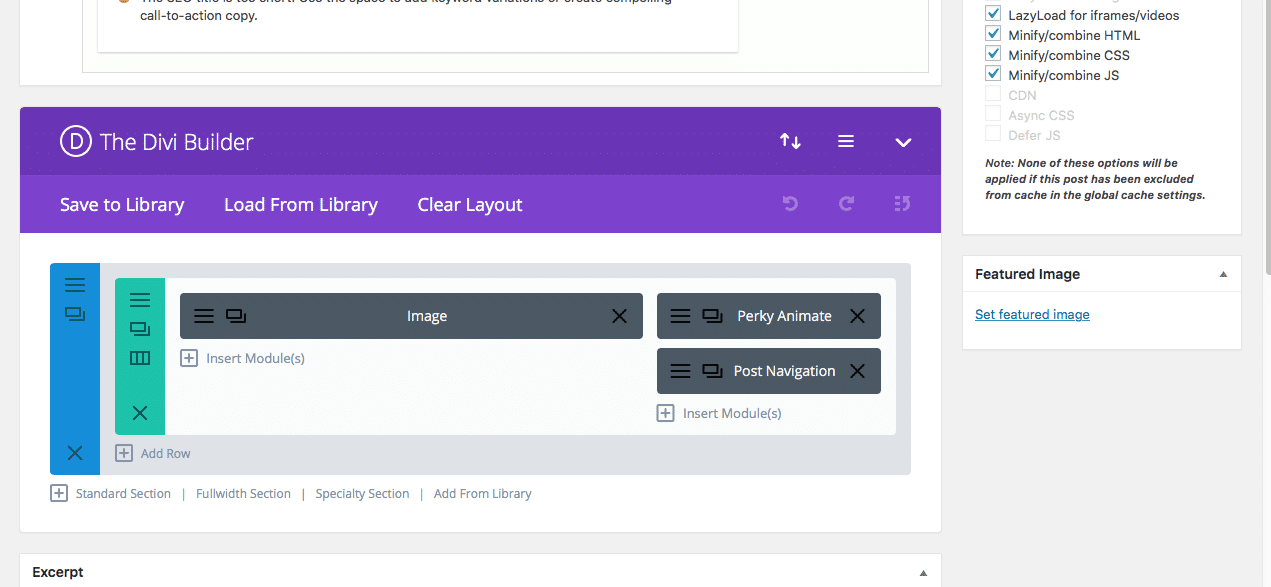Click the redo arrow in Divi toolbar
The width and height of the screenshot is (1271, 587).
[x=846, y=204]
